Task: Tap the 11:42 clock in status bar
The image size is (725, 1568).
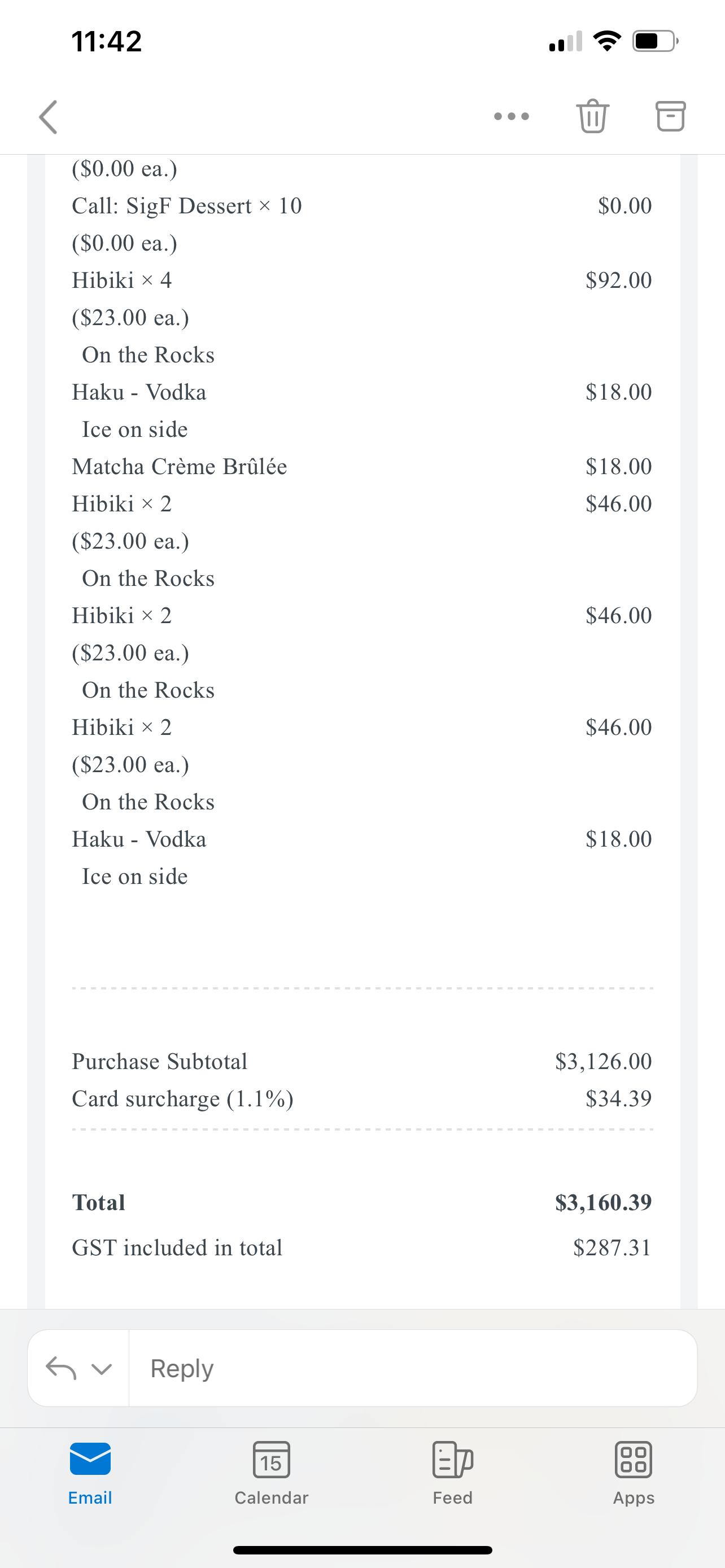Action: click(107, 41)
